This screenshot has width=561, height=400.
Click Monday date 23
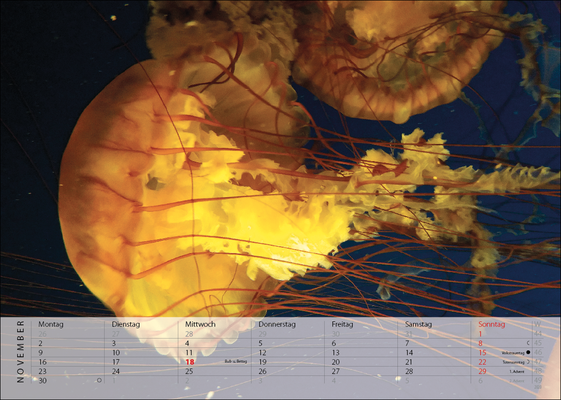(43, 371)
